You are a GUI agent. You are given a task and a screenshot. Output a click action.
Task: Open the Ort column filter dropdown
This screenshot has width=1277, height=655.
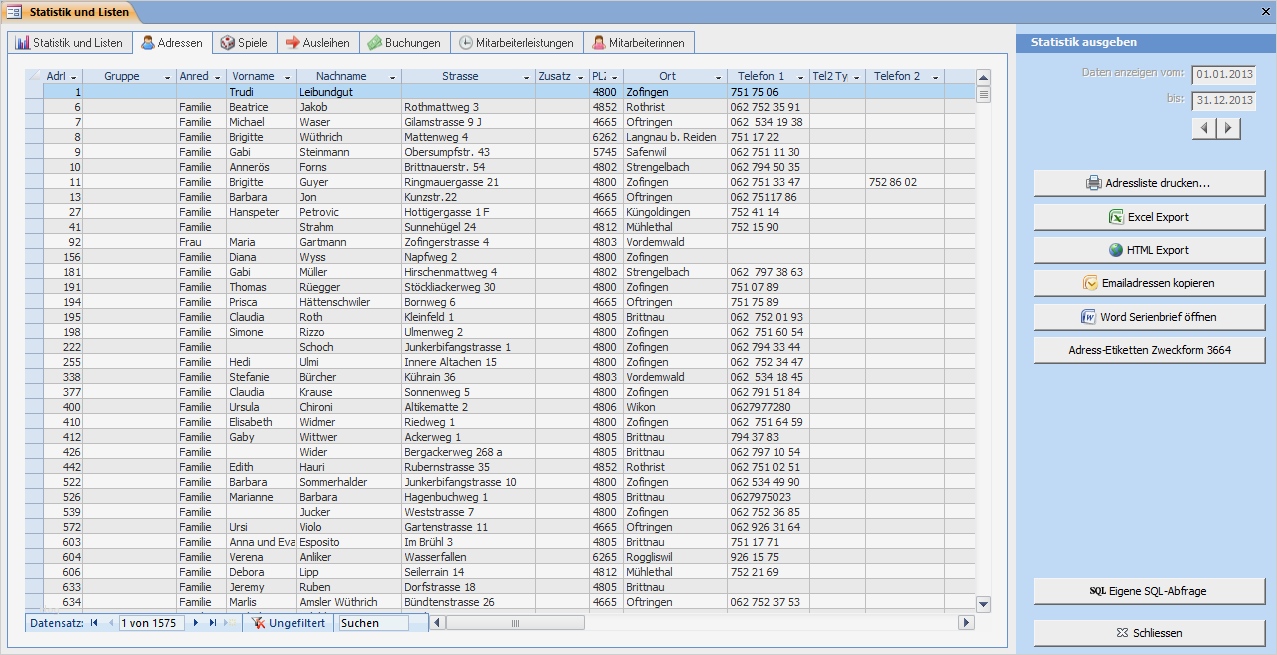click(x=721, y=75)
